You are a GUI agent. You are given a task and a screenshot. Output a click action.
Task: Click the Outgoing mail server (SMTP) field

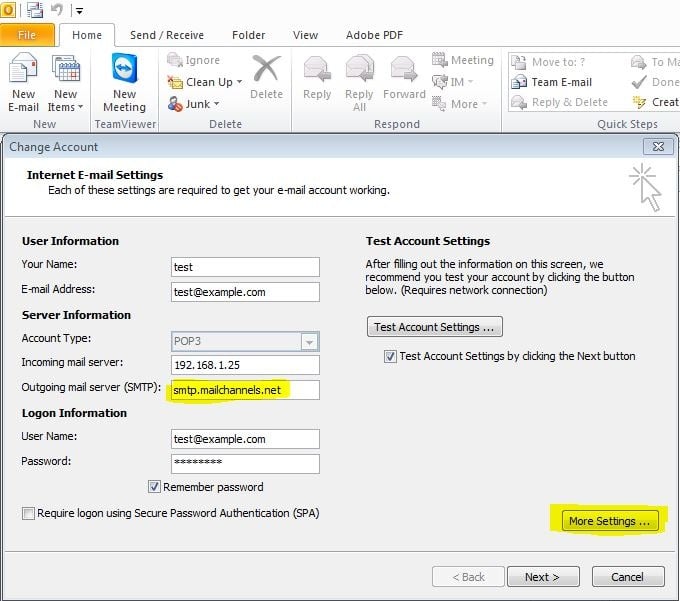245,390
